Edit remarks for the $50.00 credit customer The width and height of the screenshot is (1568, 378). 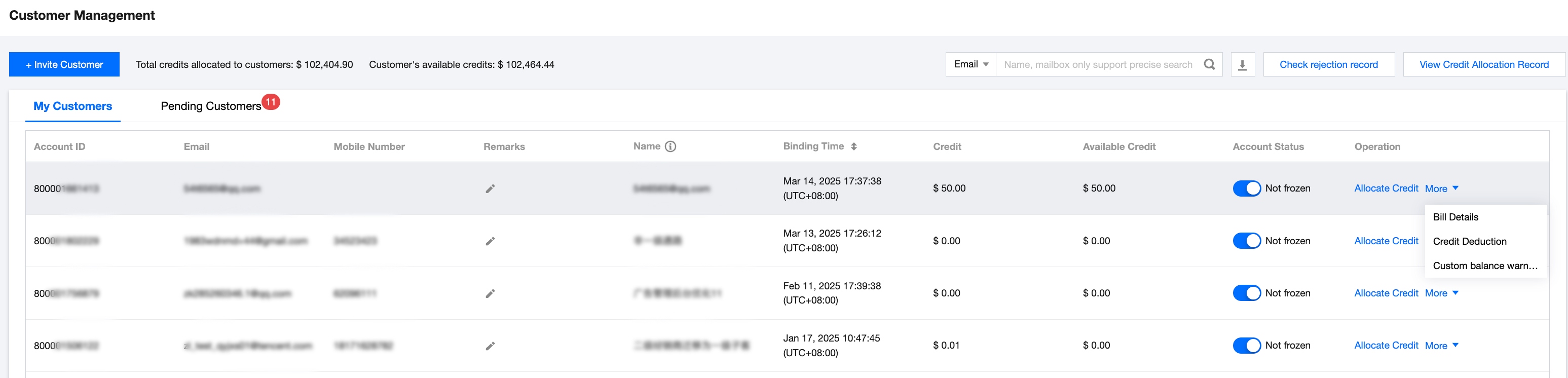[490, 188]
